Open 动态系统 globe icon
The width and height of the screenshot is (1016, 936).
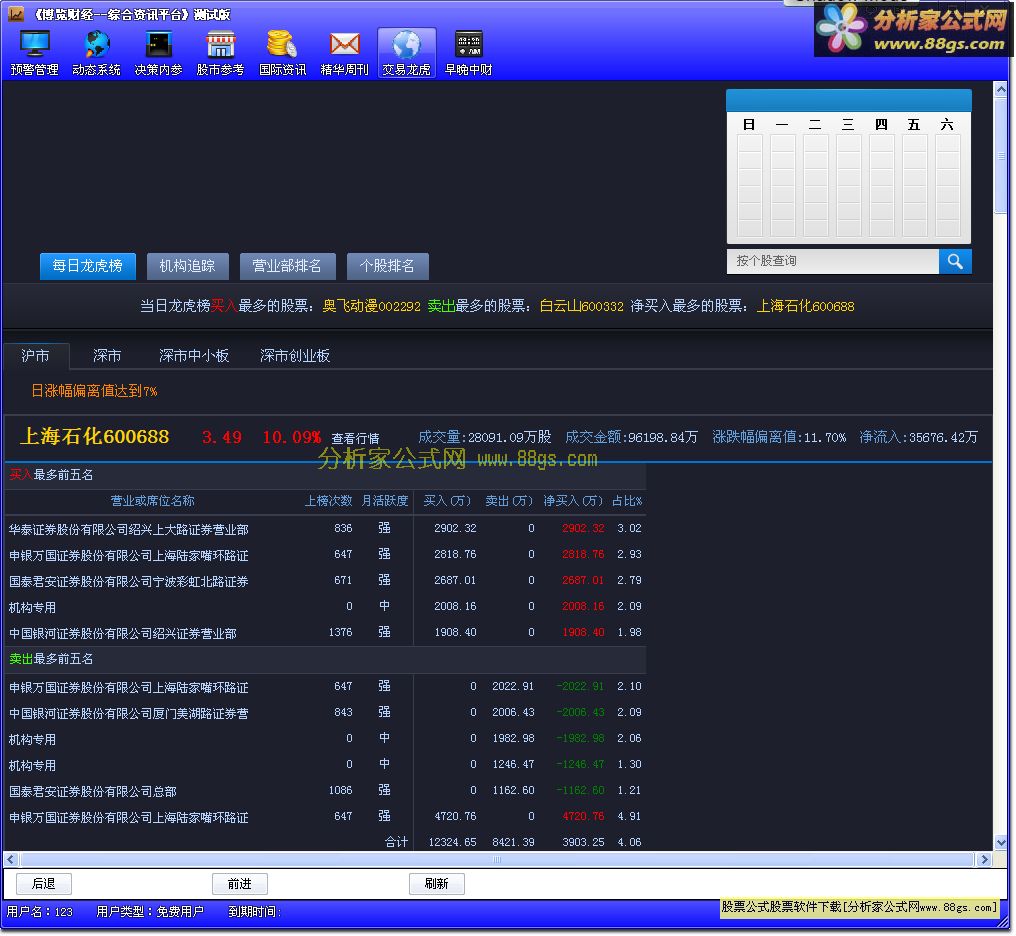click(97, 53)
